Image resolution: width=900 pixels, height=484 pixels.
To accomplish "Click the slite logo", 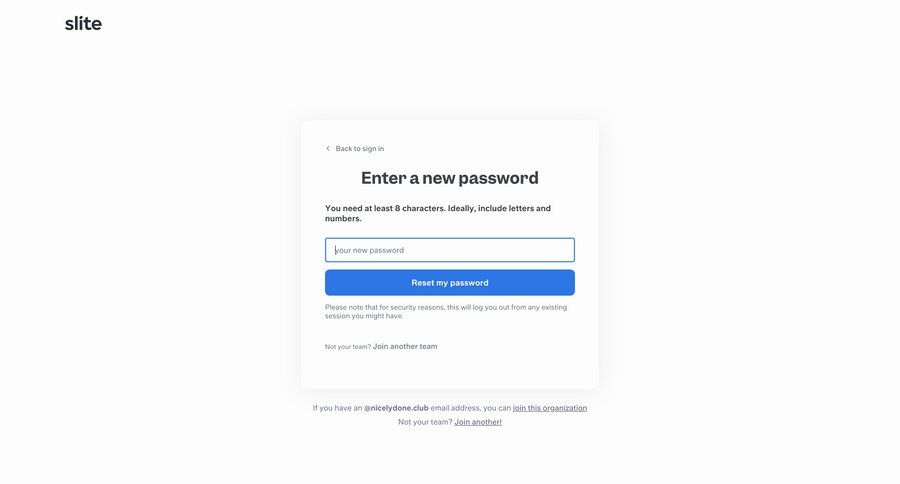I will coord(83,24).
